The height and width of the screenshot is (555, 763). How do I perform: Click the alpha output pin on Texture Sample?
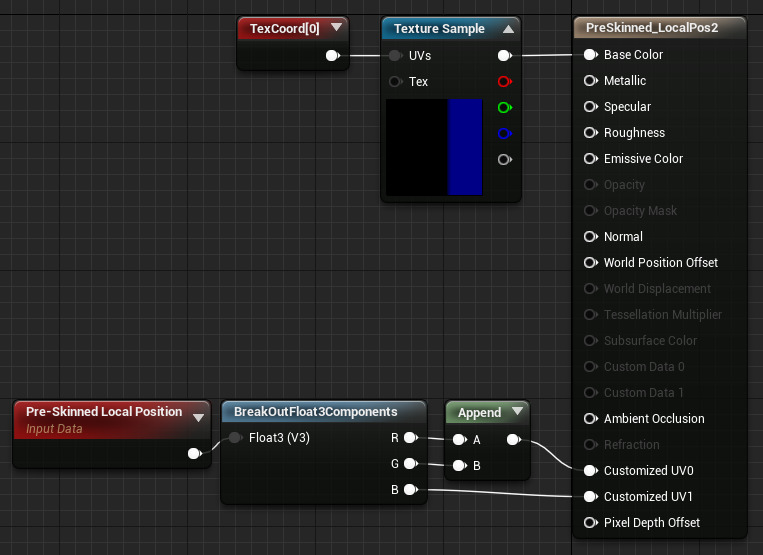pyautogui.click(x=504, y=160)
